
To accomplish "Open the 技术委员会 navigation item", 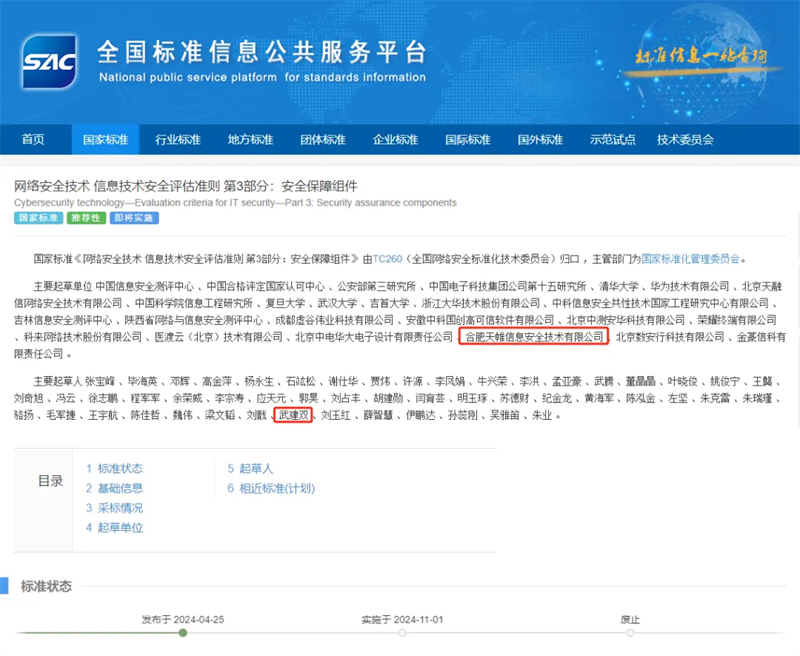I will click(685, 140).
